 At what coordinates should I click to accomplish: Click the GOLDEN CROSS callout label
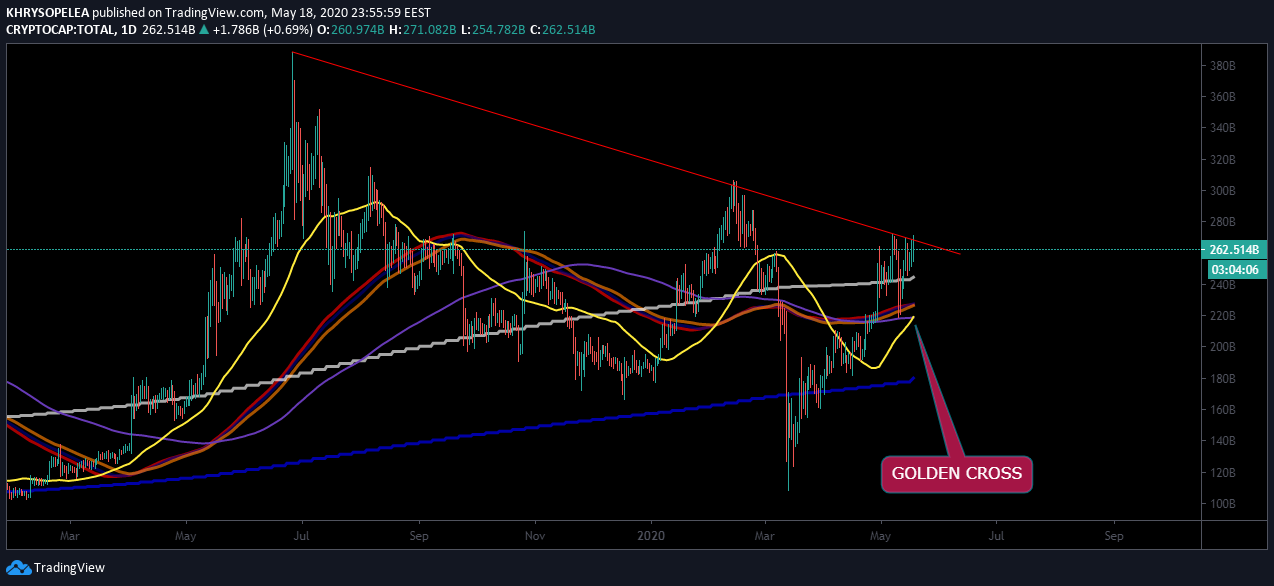(x=957, y=474)
